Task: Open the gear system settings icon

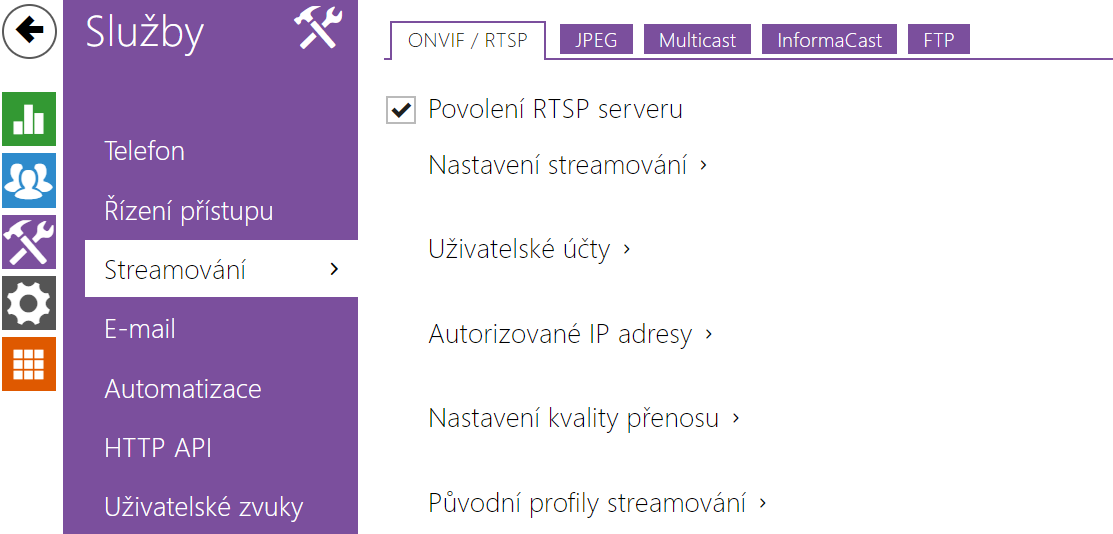Action: [29, 302]
